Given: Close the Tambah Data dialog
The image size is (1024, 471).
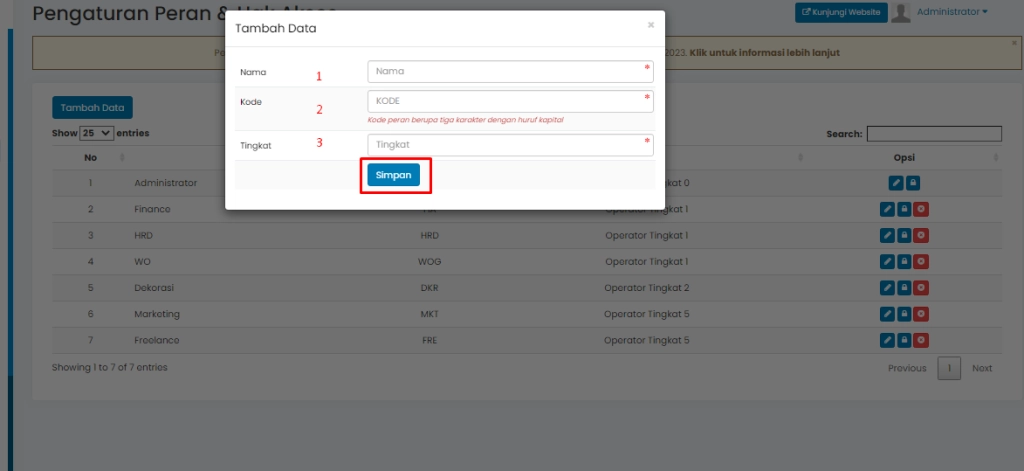Looking at the screenshot, I should [x=651, y=25].
